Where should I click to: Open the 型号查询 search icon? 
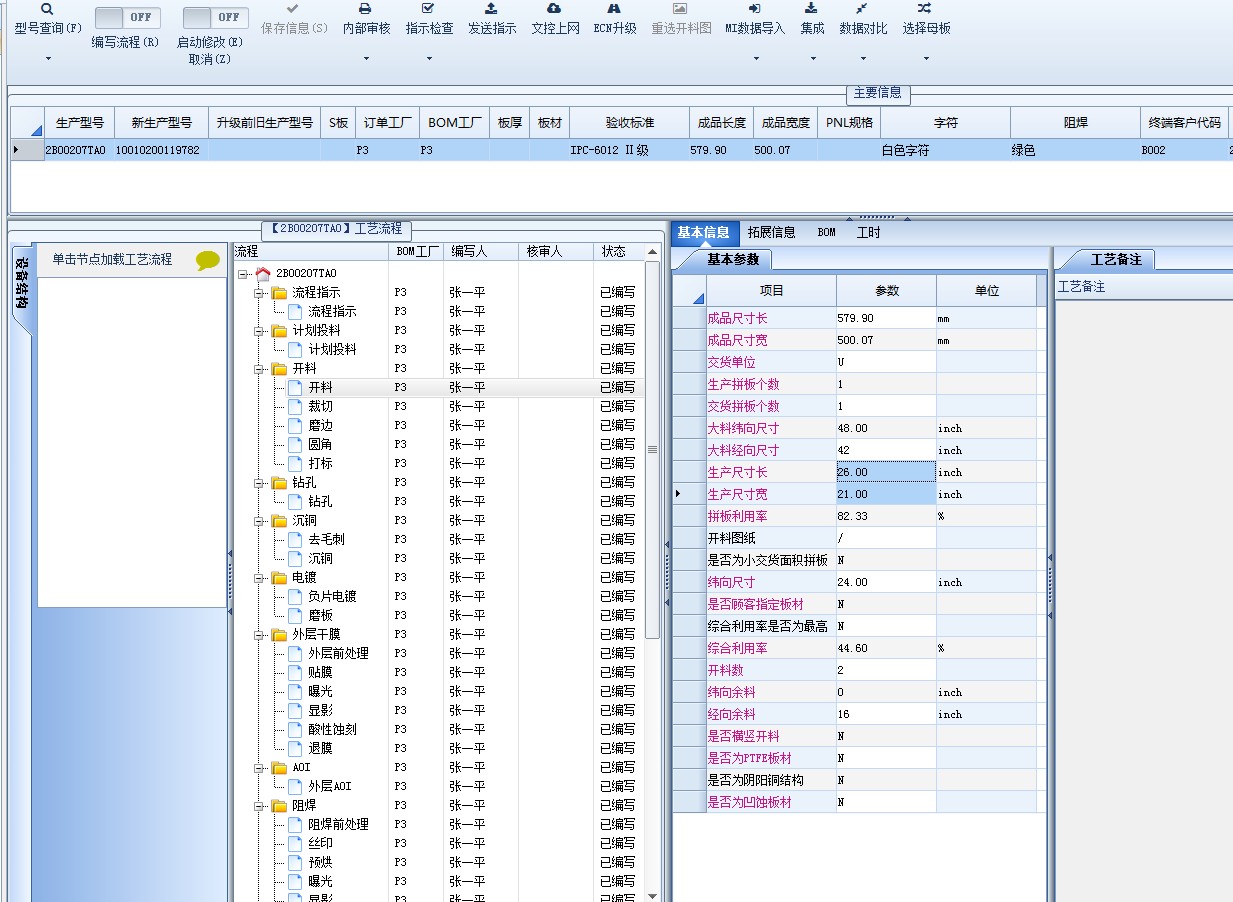[47, 8]
